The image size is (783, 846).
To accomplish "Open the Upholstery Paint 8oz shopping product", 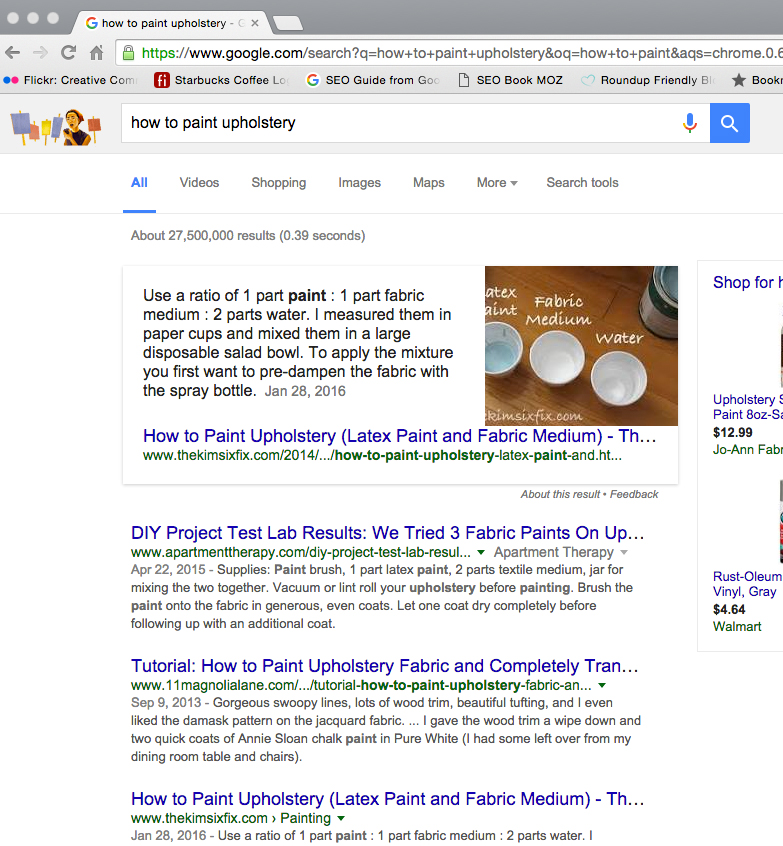I will 747,407.
